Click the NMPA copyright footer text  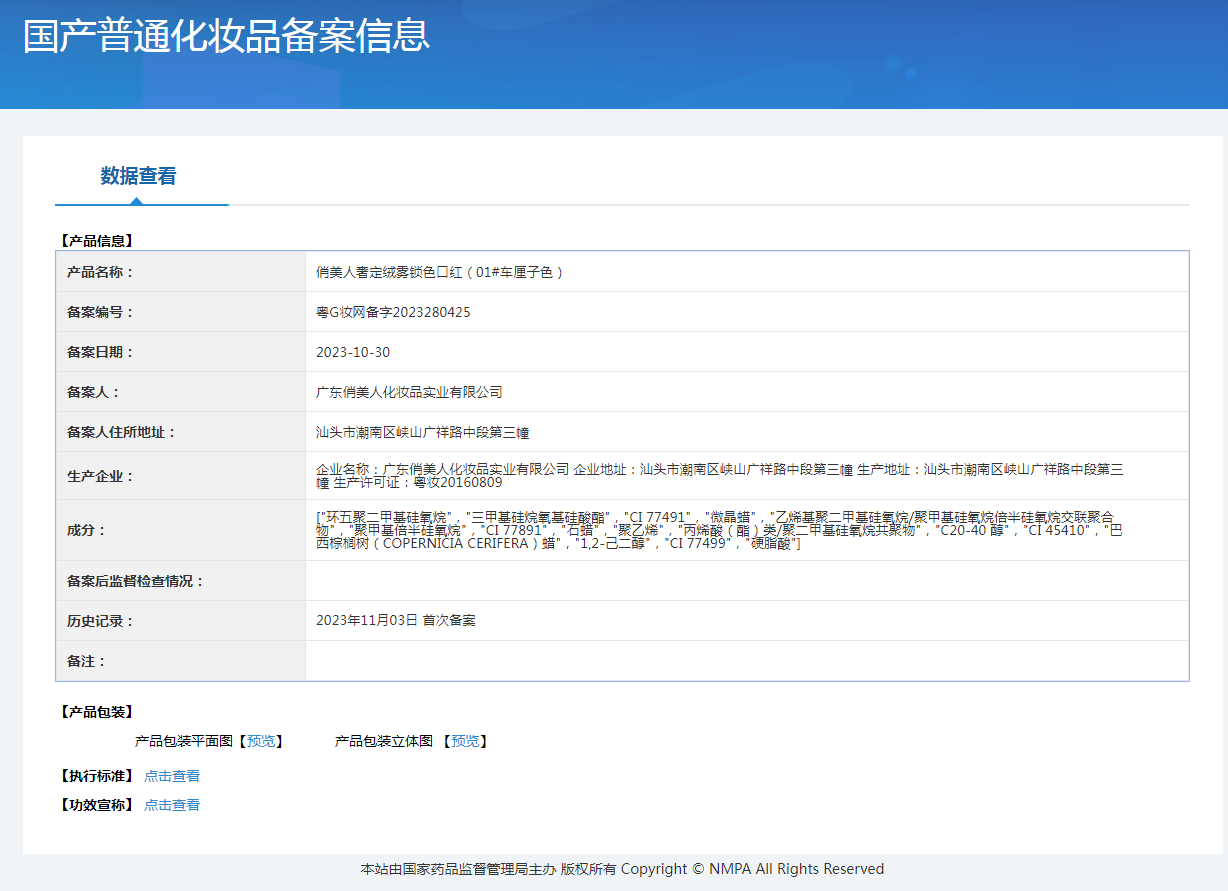click(622, 869)
